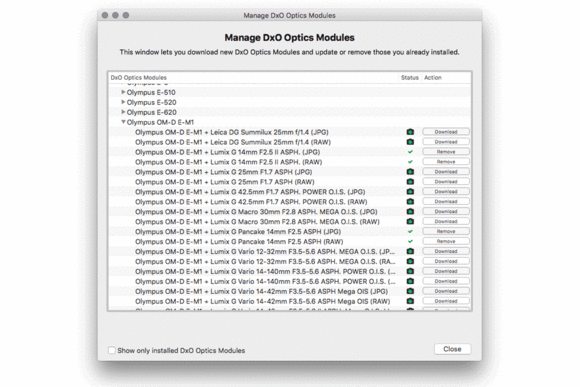The width and height of the screenshot is (580, 387).
Task: Click status icon for Lumix 42.5mm F1.7 (JPG)
Action: coord(410,192)
